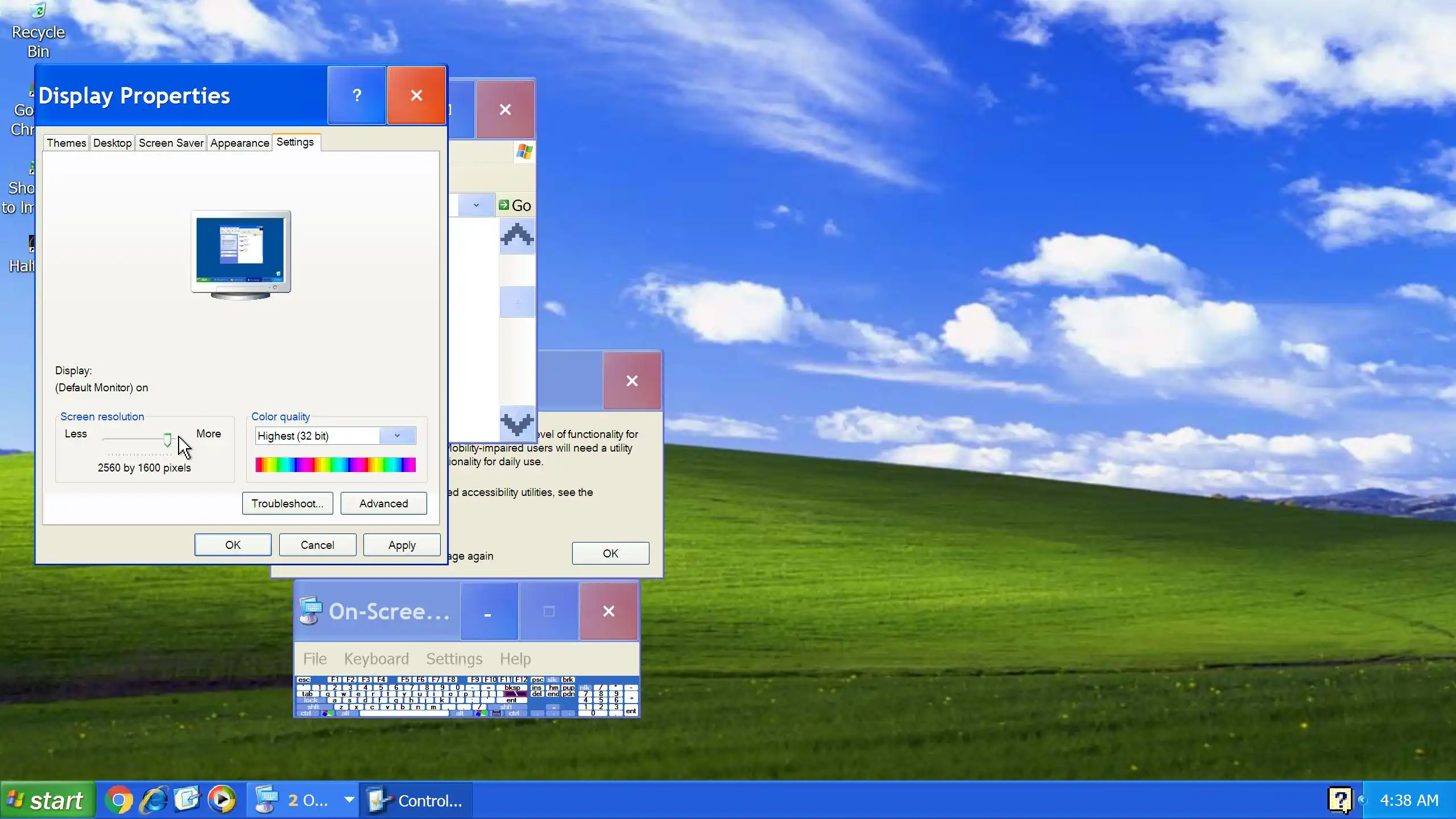Expand the grouped taskbar button arrow
Image resolution: width=1456 pixels, height=819 pixels.
349,800
